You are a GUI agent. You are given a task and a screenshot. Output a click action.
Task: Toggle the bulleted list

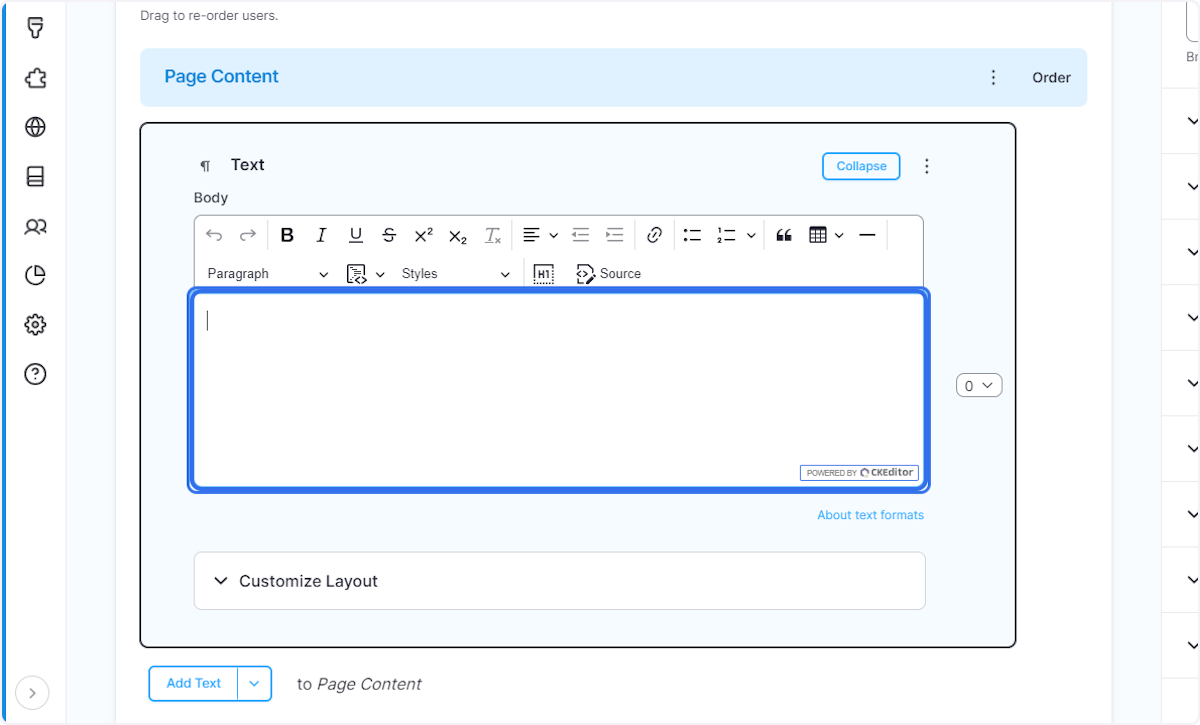pyautogui.click(x=691, y=234)
